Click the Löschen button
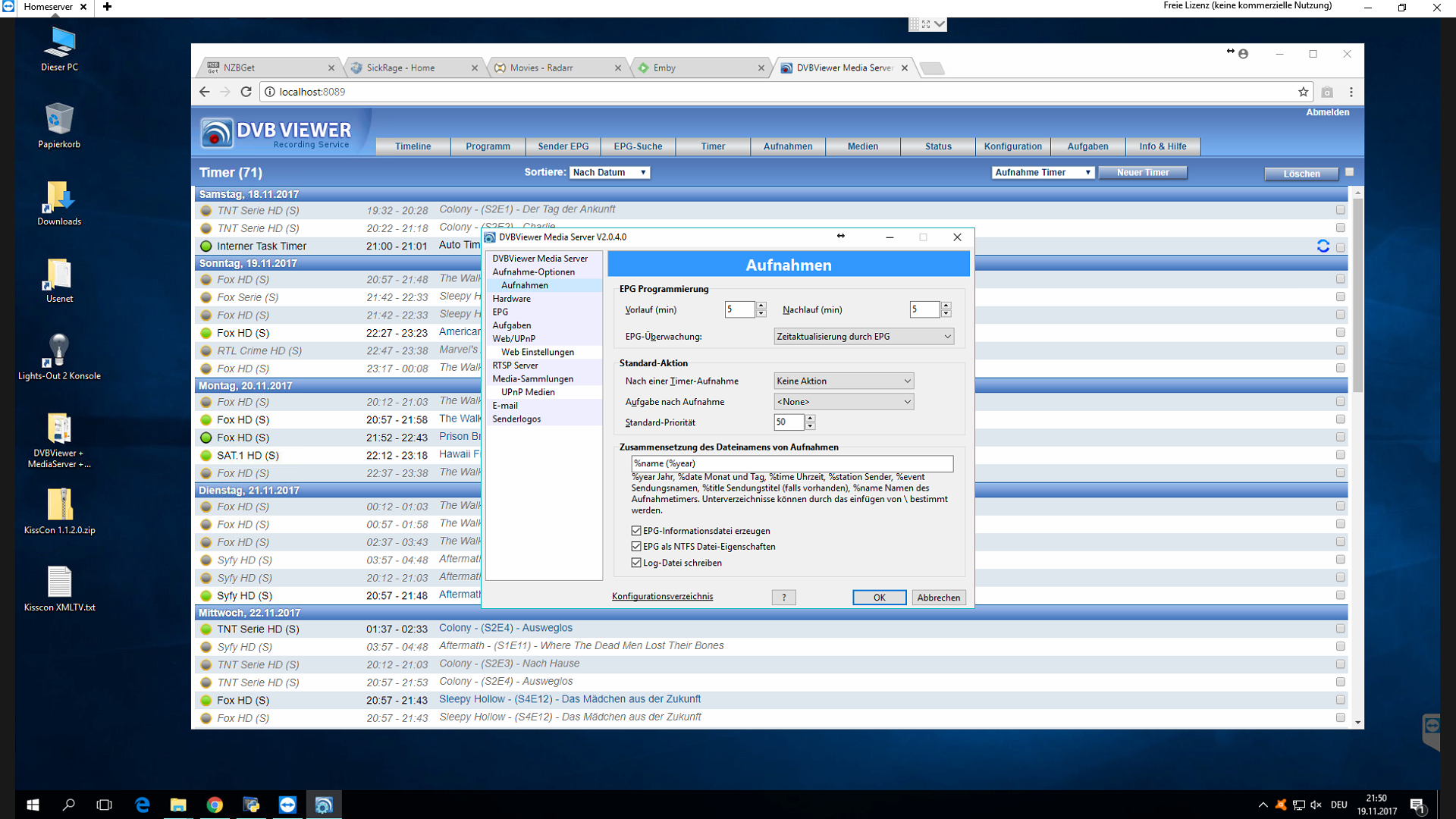 (x=1301, y=174)
